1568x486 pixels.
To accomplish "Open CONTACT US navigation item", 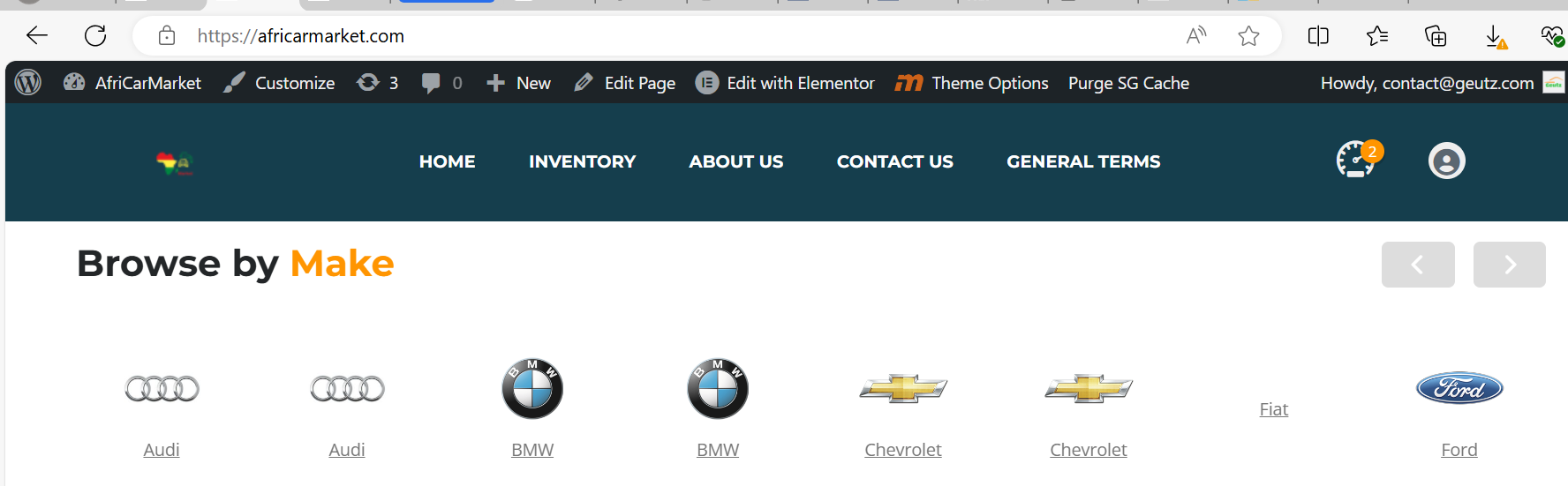I will [x=894, y=161].
